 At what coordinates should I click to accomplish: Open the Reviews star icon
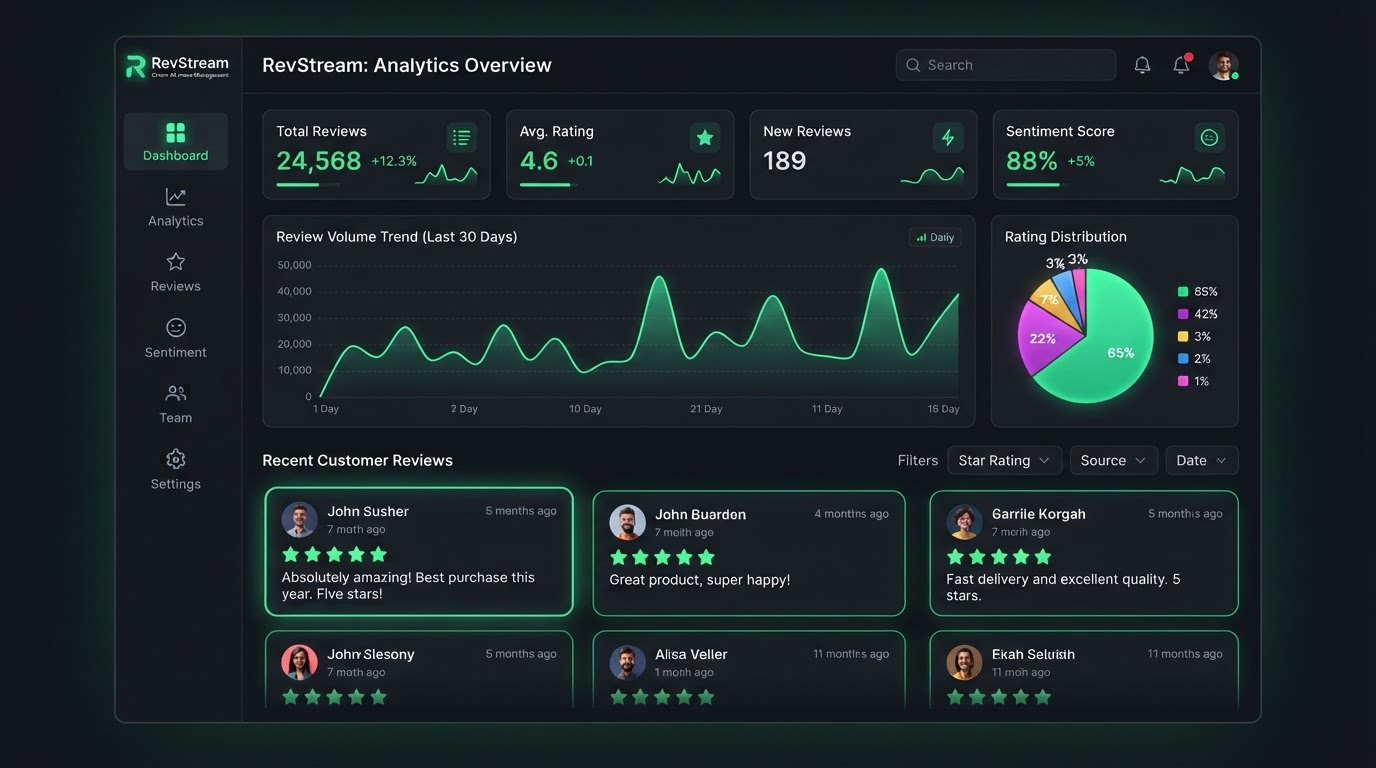tap(175, 262)
